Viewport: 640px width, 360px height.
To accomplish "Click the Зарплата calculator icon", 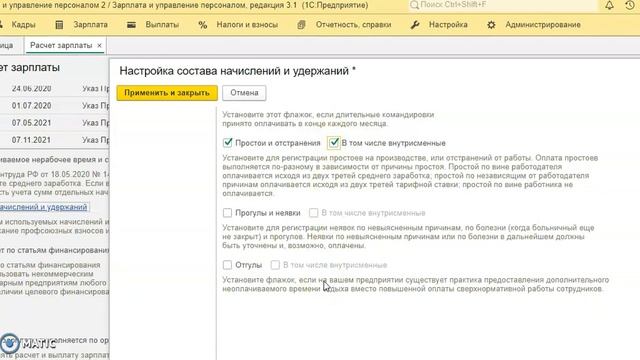I will tap(59, 25).
